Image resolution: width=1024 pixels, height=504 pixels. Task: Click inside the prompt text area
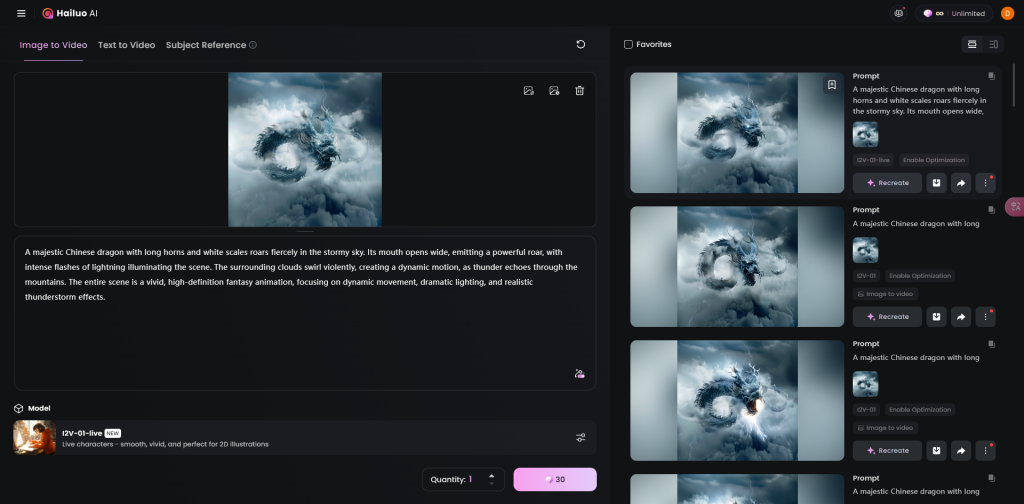[305, 313]
